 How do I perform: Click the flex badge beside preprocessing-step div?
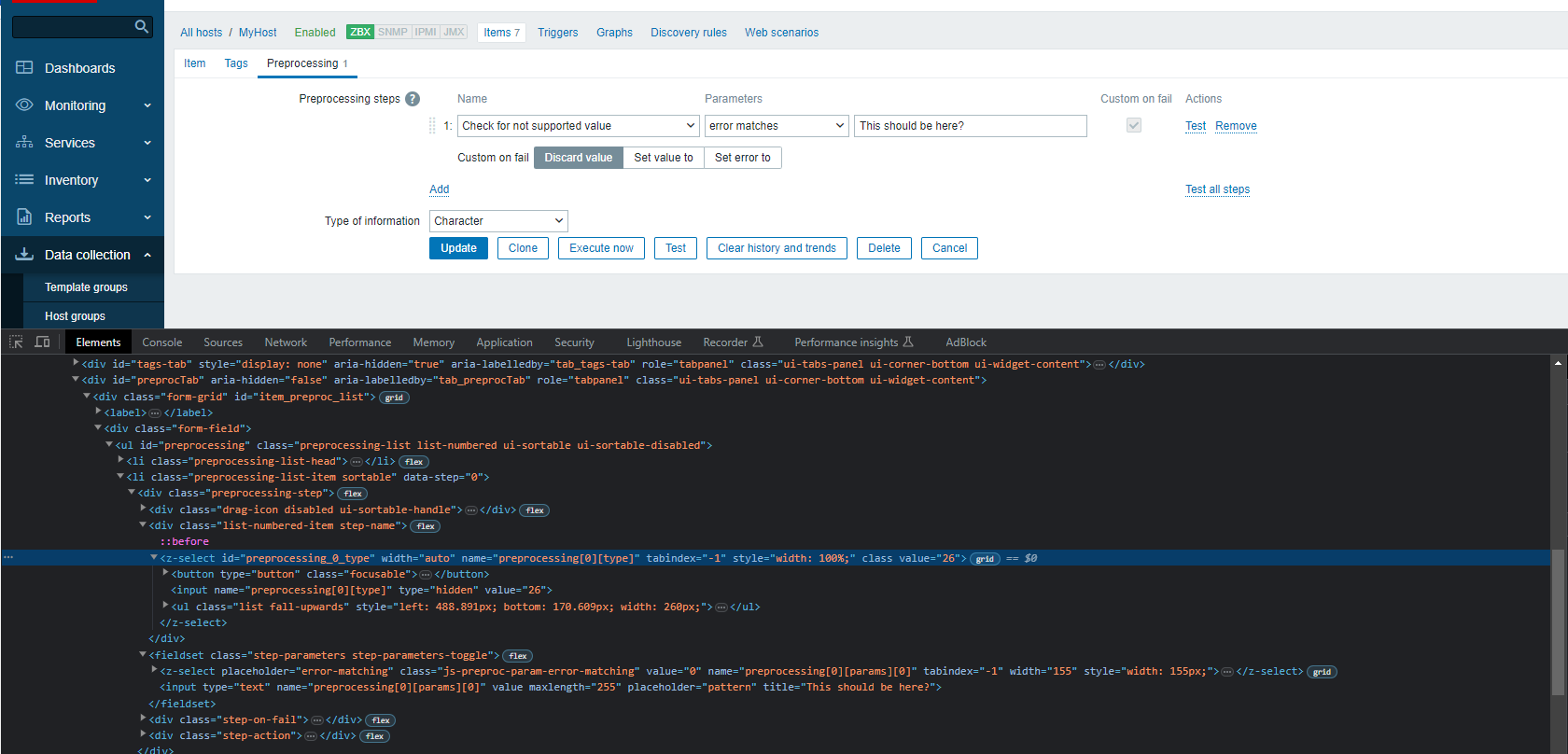353,494
